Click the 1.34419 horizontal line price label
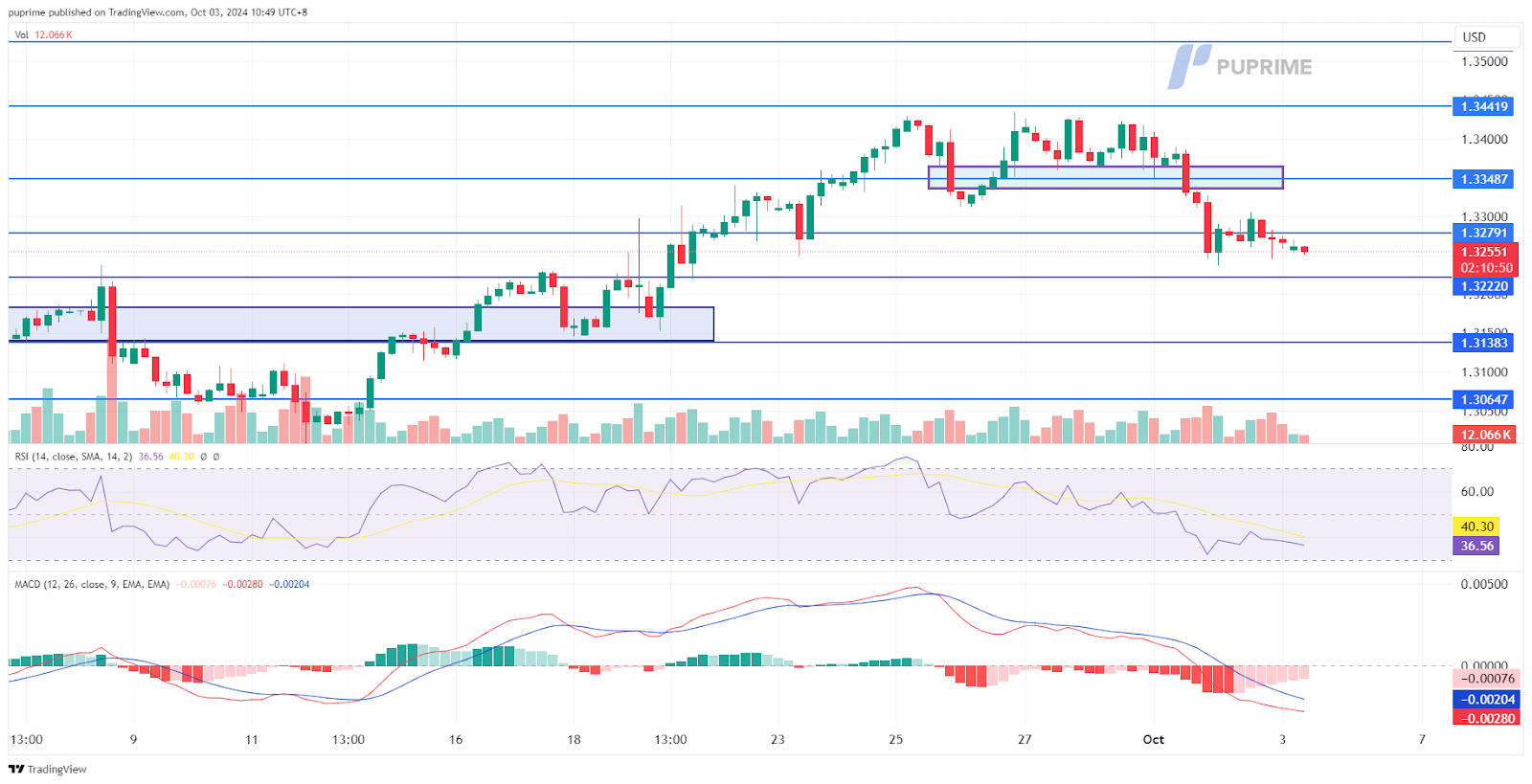The image size is (1532, 784). 1483,106
